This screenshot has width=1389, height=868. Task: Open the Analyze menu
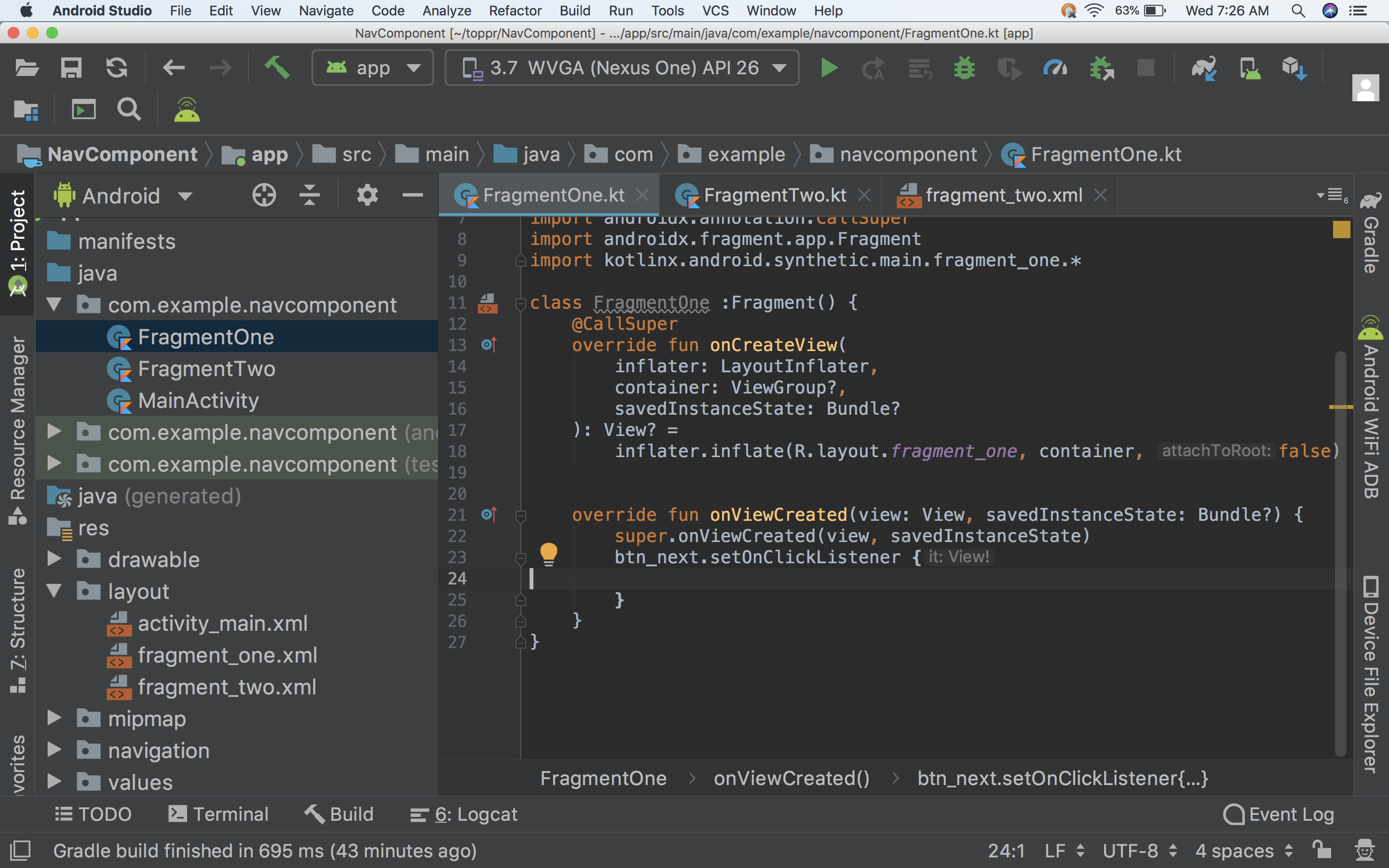[x=447, y=10]
